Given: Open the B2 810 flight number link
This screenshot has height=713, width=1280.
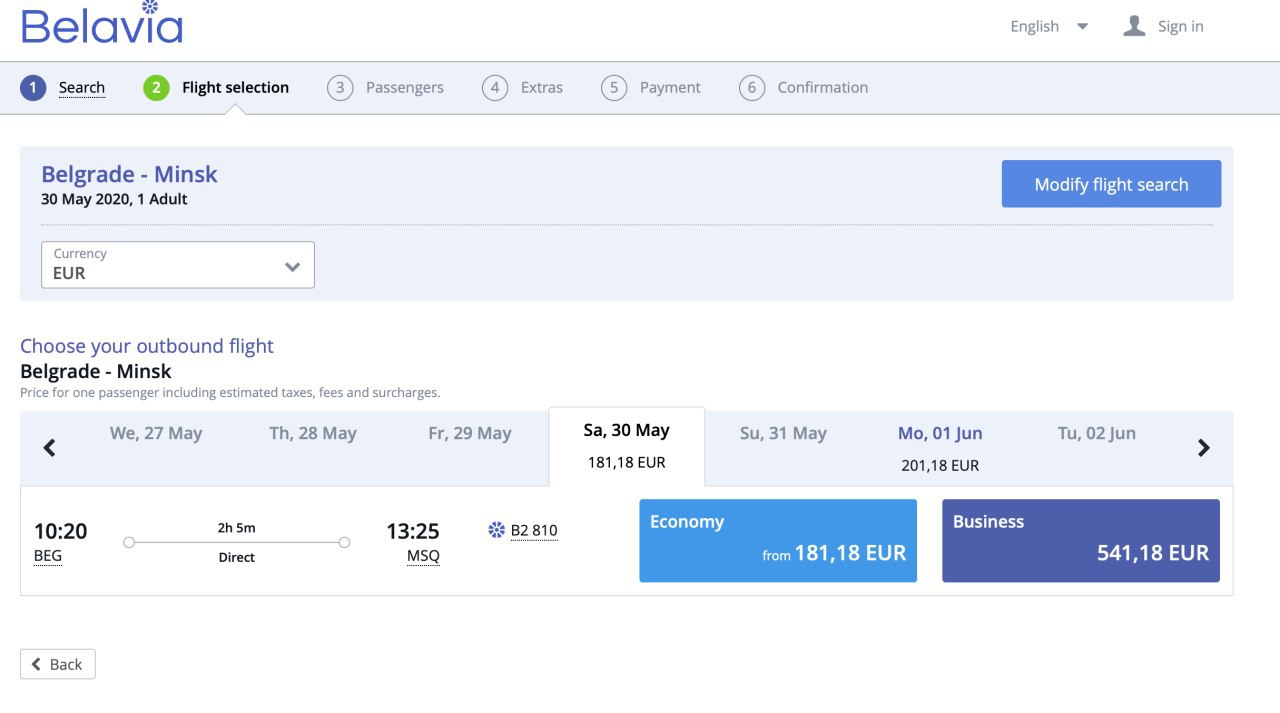Looking at the screenshot, I should pyautogui.click(x=534, y=531).
